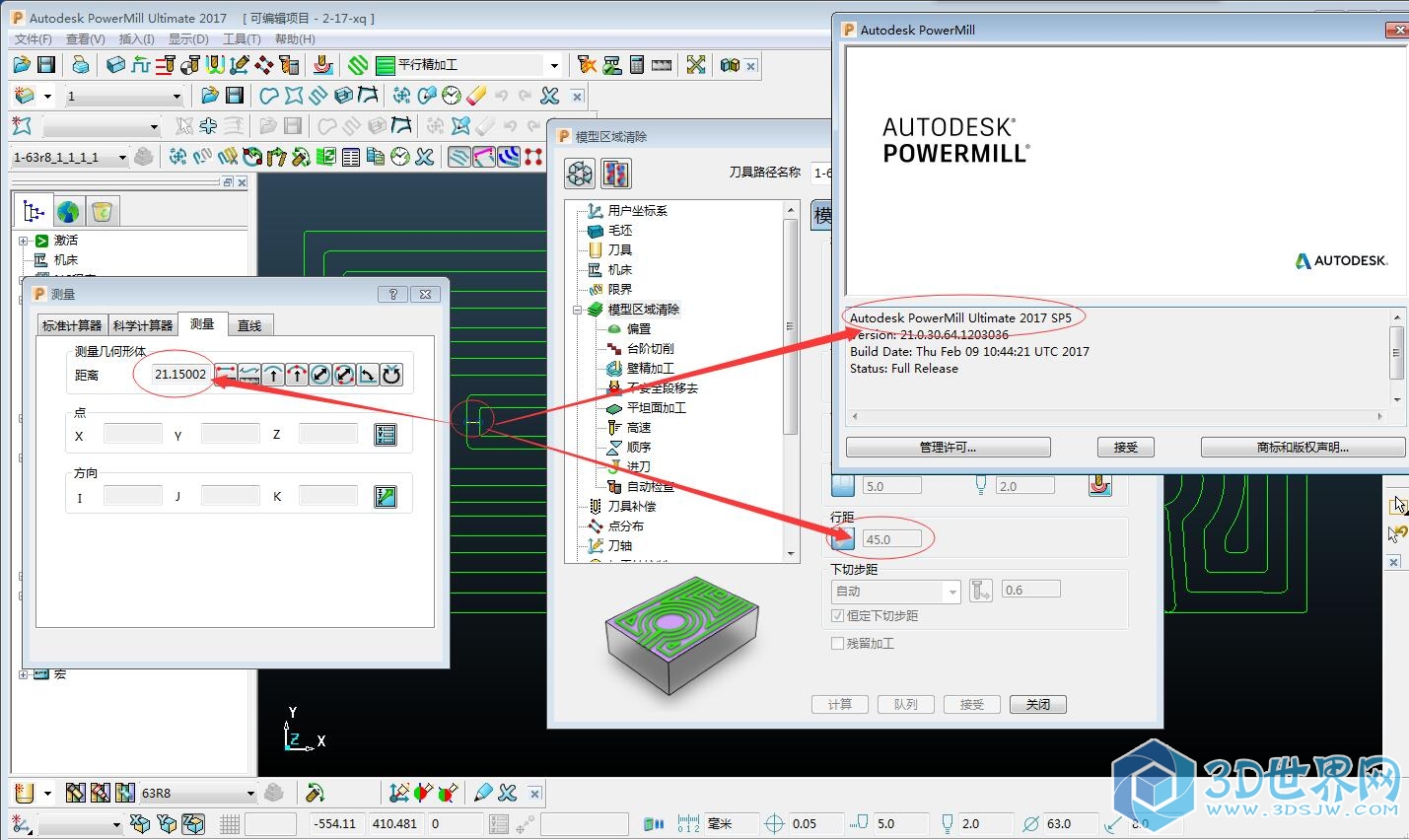Open statistics list icon in toolpath toolbar
Screen dimensions: 1409x840
click(351, 157)
